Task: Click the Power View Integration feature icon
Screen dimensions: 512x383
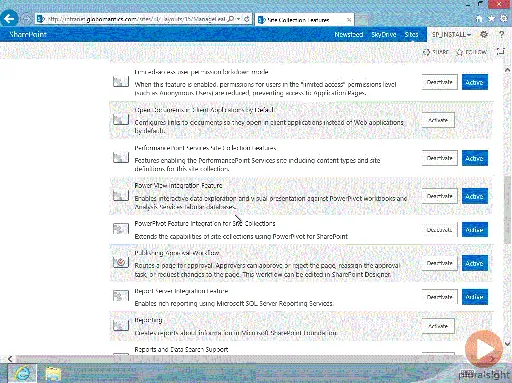Action: [x=121, y=195]
